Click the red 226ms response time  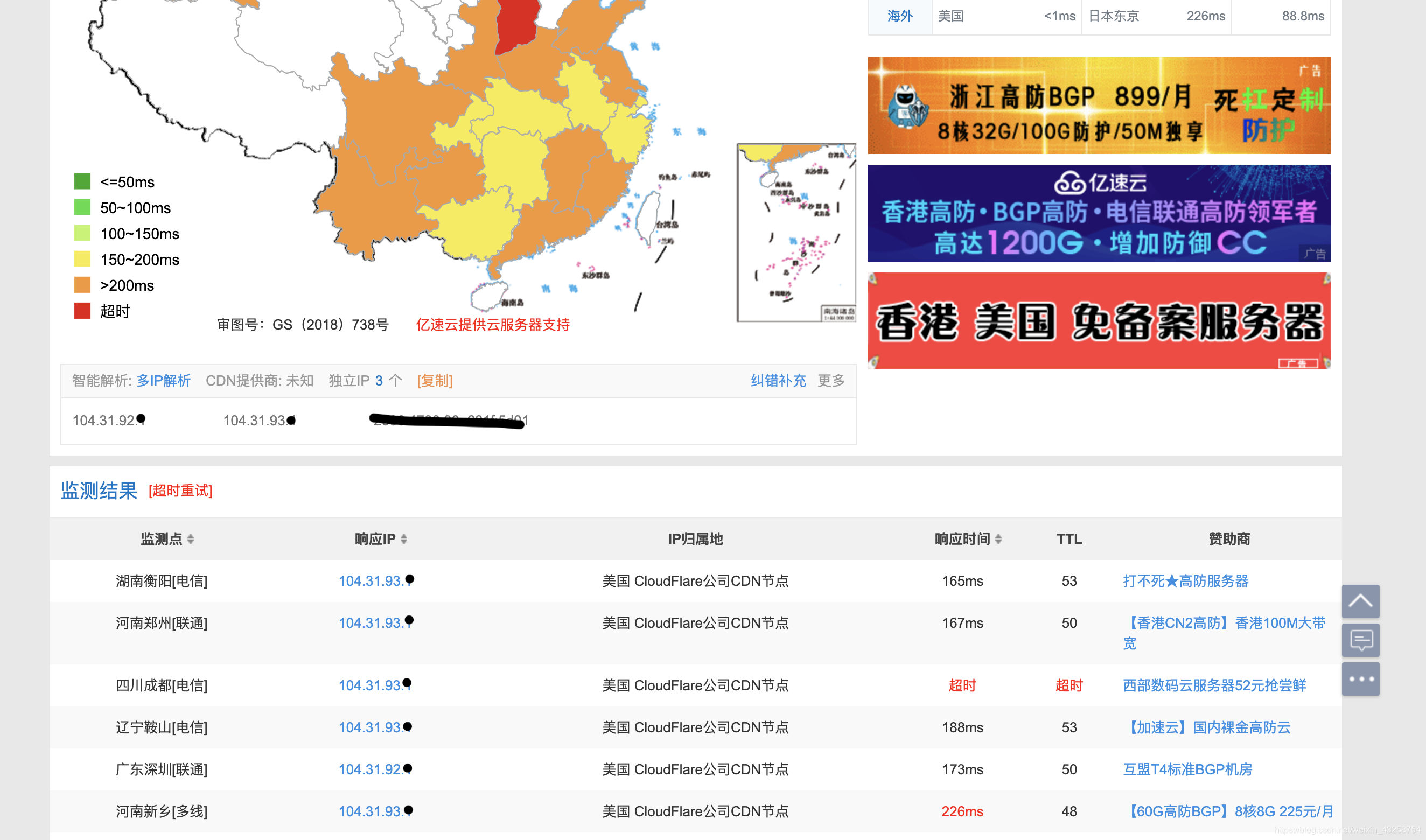(962, 810)
